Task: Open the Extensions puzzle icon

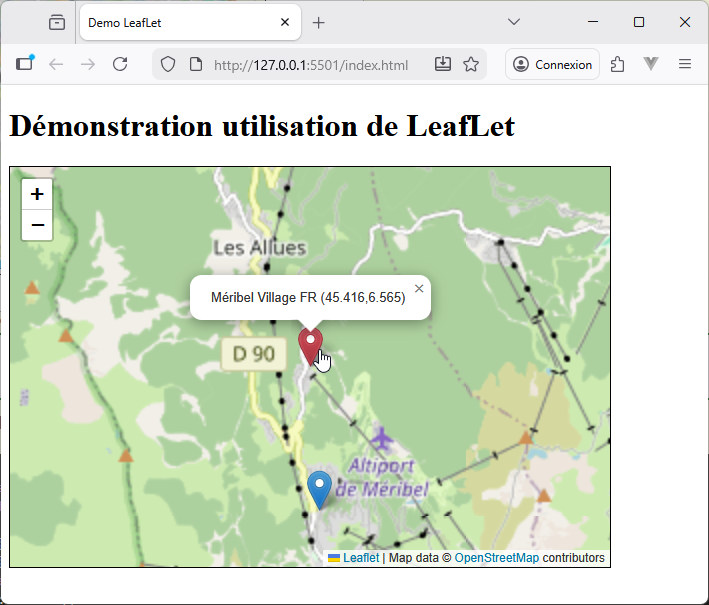Action: pyautogui.click(x=618, y=64)
